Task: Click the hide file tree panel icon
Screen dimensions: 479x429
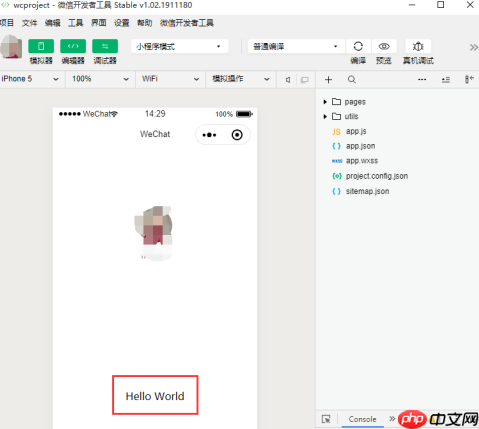Action: click(469, 79)
